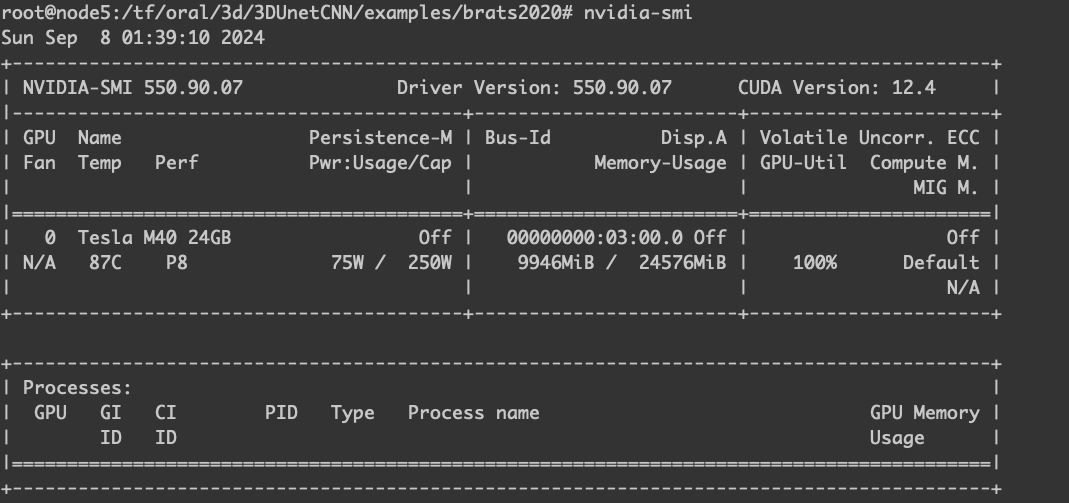Click the Bus-Id 00000000:03:00.0 value

click(594, 238)
